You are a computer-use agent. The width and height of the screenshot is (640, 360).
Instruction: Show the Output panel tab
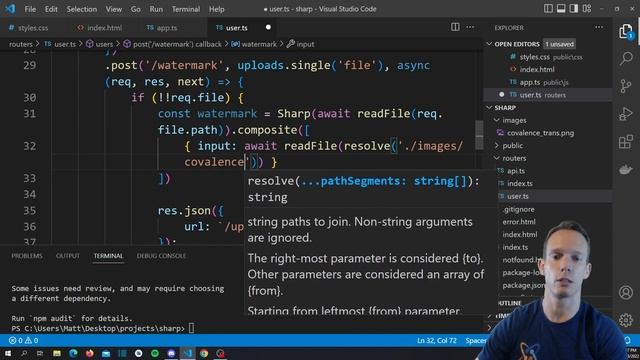[x=68, y=256]
